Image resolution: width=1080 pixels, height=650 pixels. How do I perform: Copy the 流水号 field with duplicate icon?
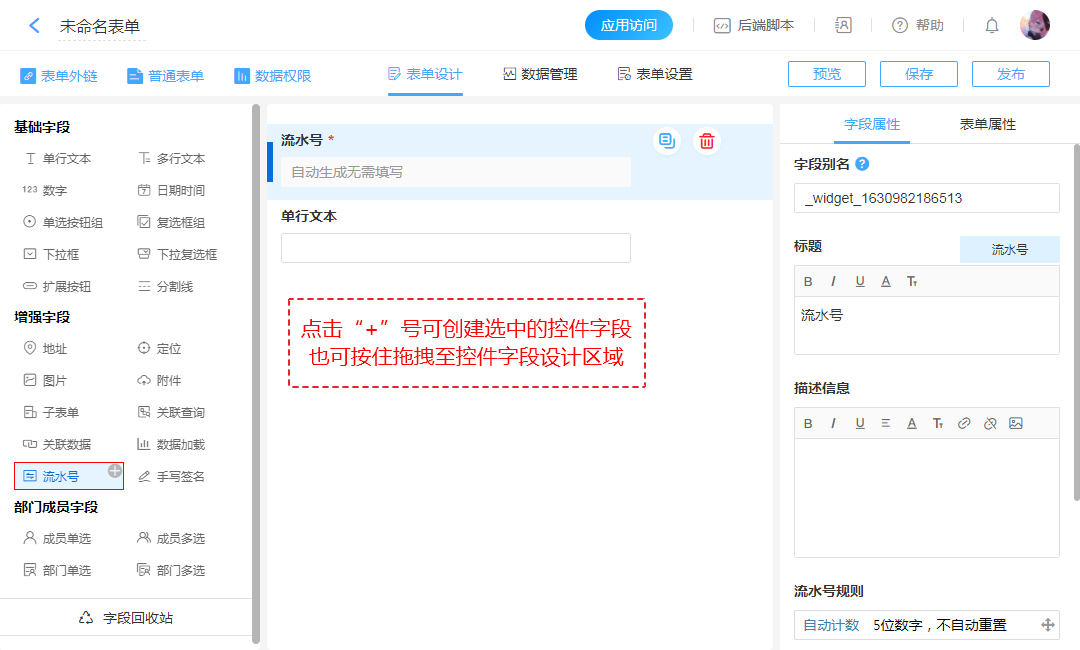coord(667,141)
